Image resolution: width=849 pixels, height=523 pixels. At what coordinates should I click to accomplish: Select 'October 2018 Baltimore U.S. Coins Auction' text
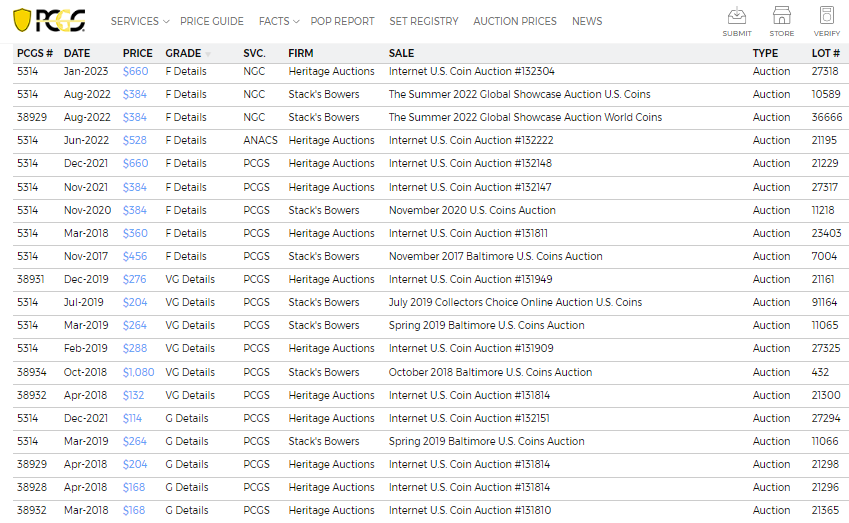coord(491,372)
